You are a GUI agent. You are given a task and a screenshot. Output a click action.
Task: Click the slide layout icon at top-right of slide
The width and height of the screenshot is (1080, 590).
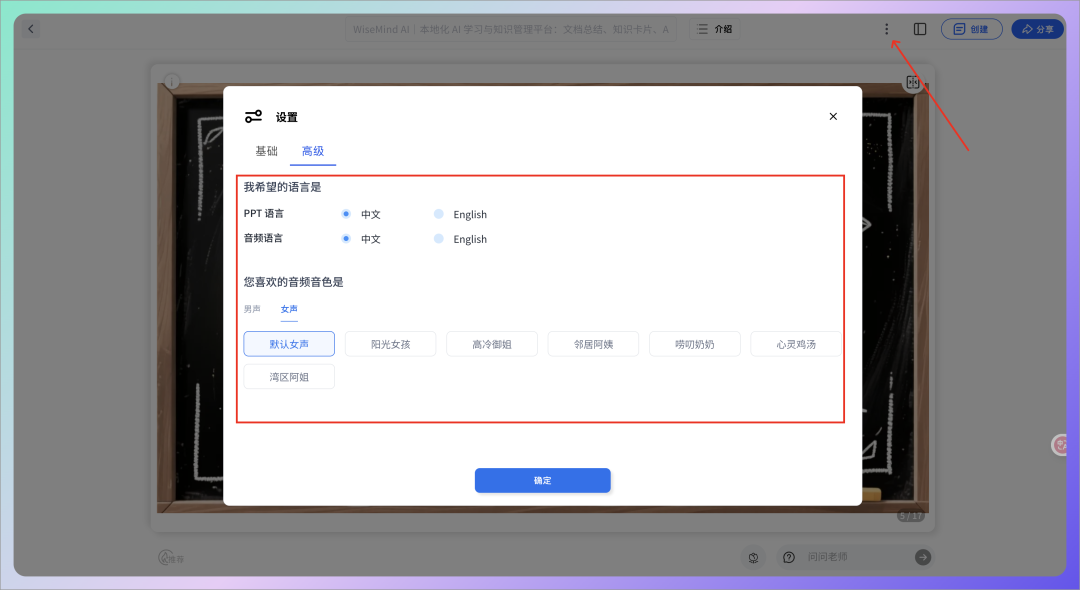[x=912, y=83]
